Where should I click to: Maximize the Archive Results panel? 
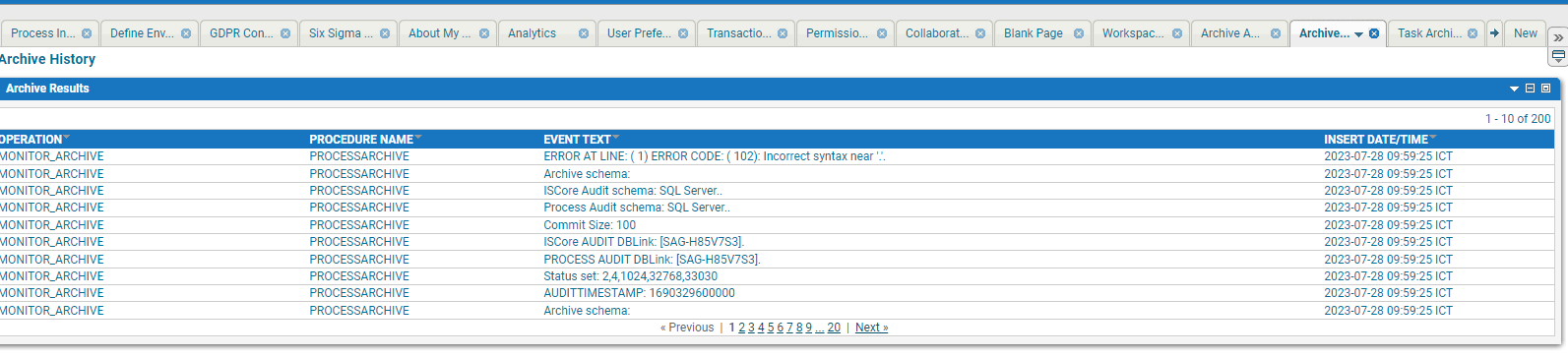click(x=1545, y=89)
